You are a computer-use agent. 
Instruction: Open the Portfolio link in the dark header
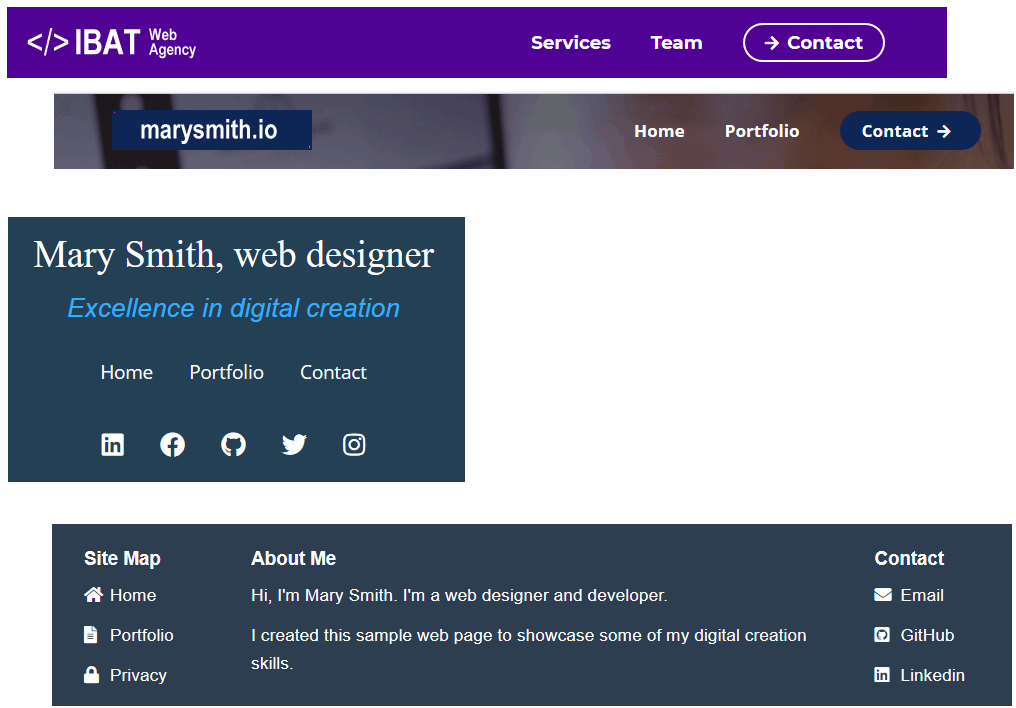click(x=762, y=131)
